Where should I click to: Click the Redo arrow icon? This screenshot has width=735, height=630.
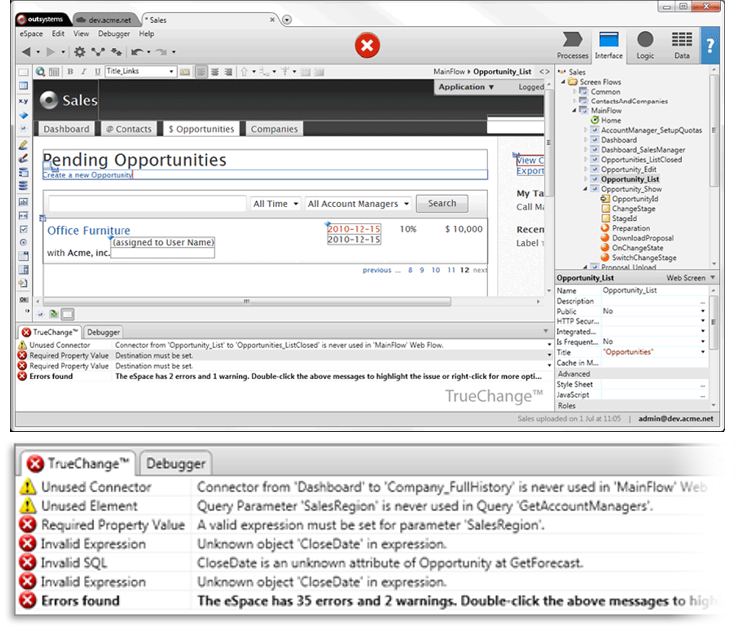click(161, 52)
